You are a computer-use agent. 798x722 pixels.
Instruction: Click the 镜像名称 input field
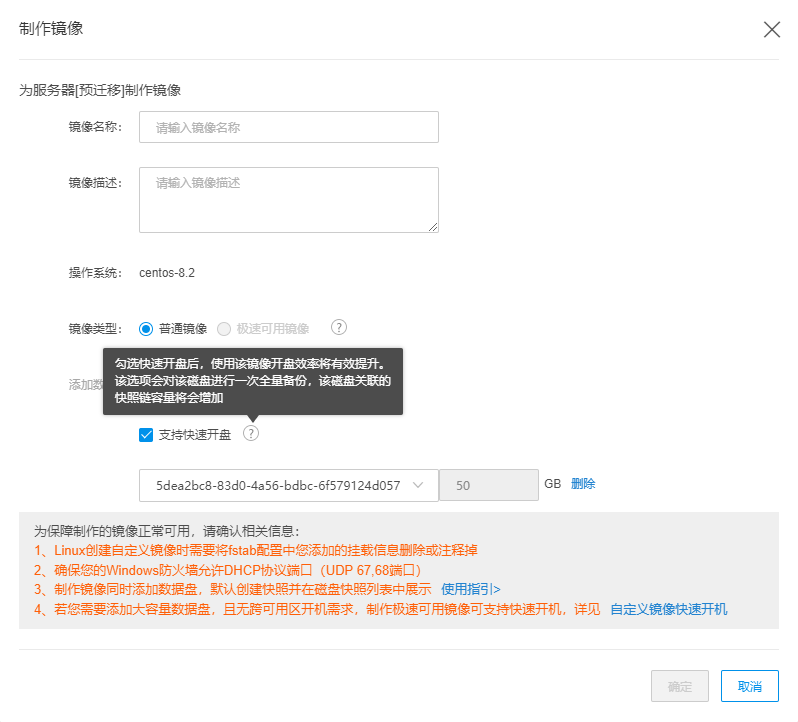click(289, 127)
